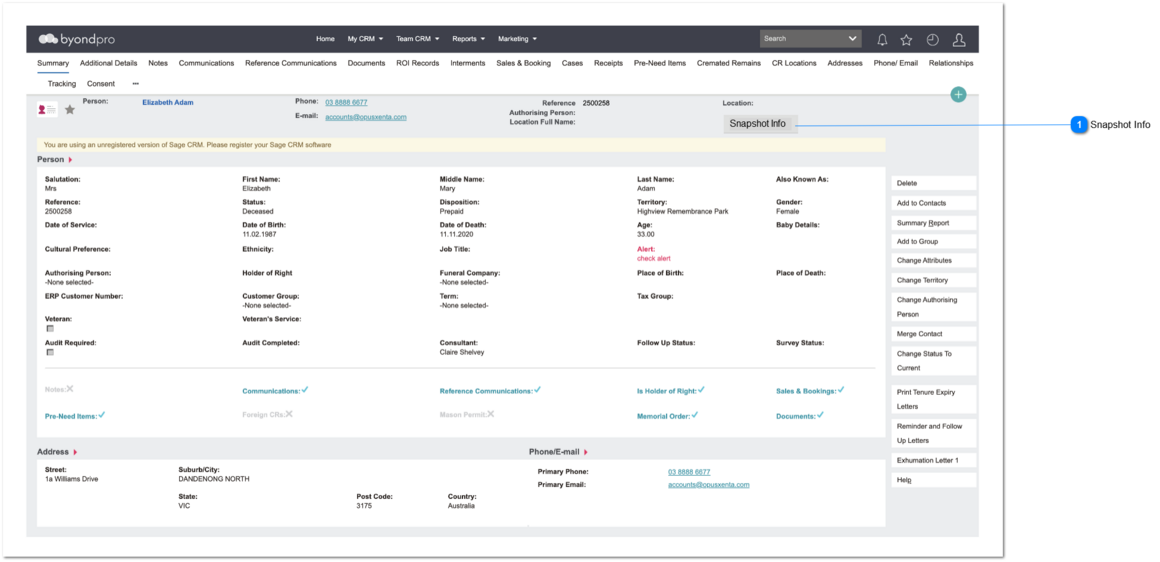1160x562 pixels.
Task: Open the user profile icon
Action: point(959,39)
